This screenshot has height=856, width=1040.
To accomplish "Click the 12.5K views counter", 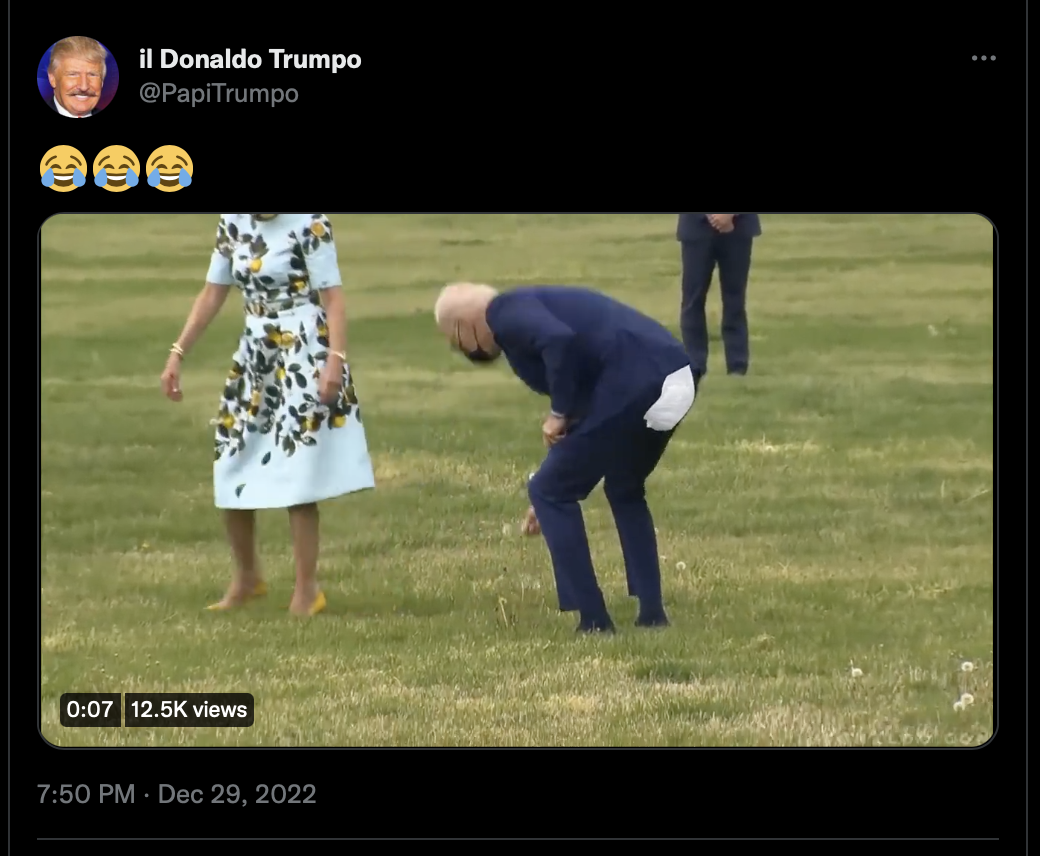I will [x=189, y=709].
